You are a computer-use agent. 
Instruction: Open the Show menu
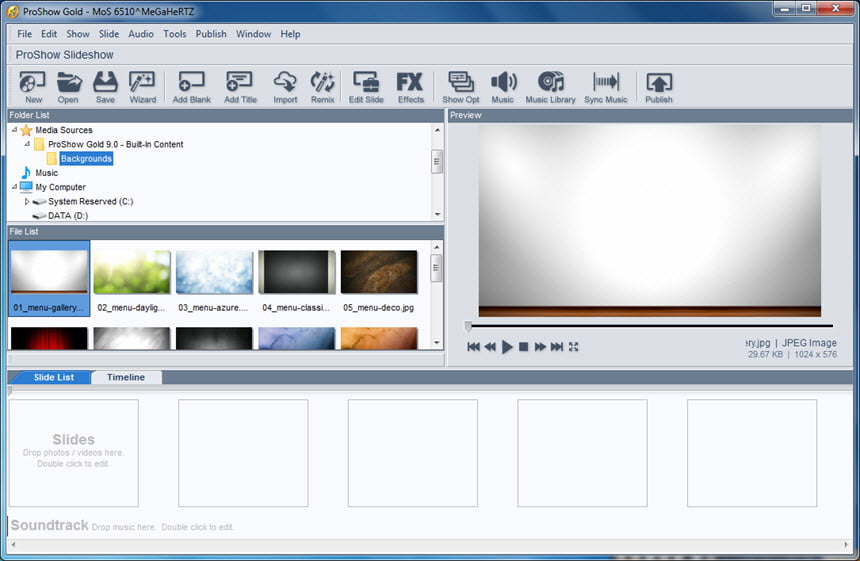point(78,34)
